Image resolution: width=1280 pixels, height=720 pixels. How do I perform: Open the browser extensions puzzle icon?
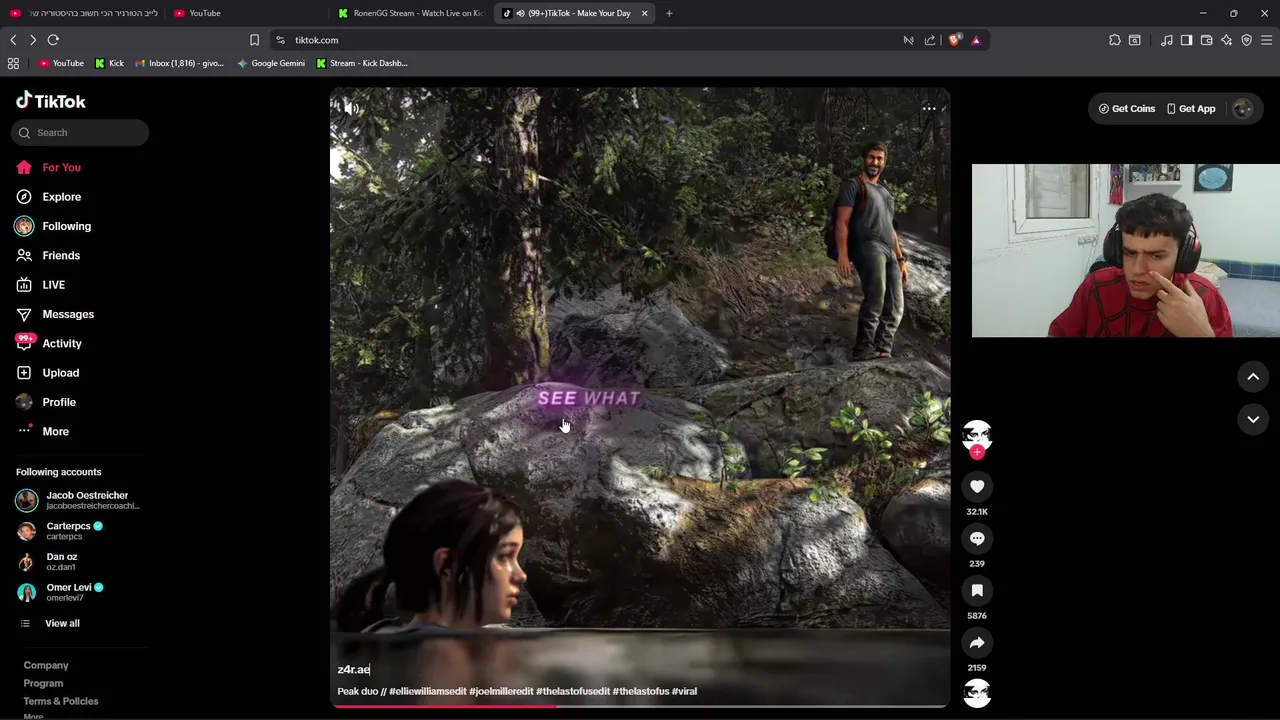1115,40
